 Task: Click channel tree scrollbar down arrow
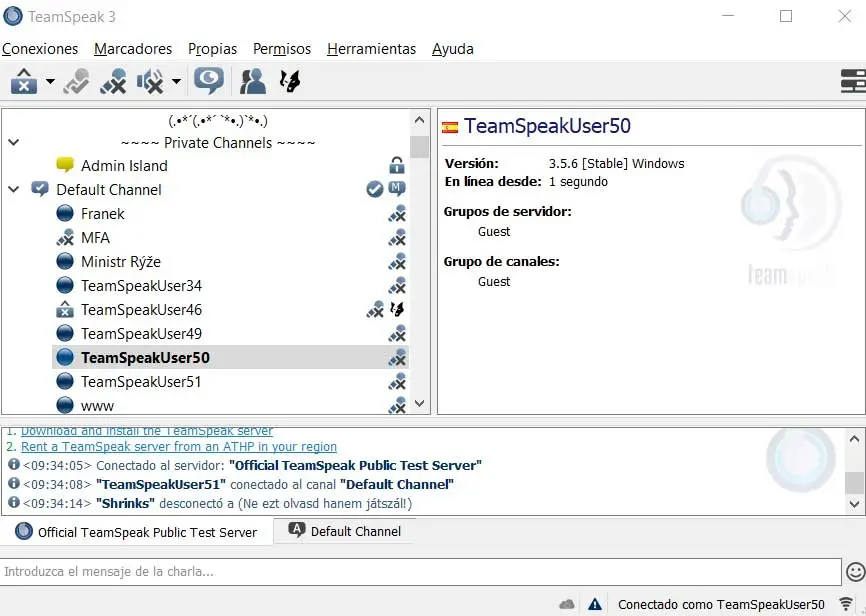(419, 403)
